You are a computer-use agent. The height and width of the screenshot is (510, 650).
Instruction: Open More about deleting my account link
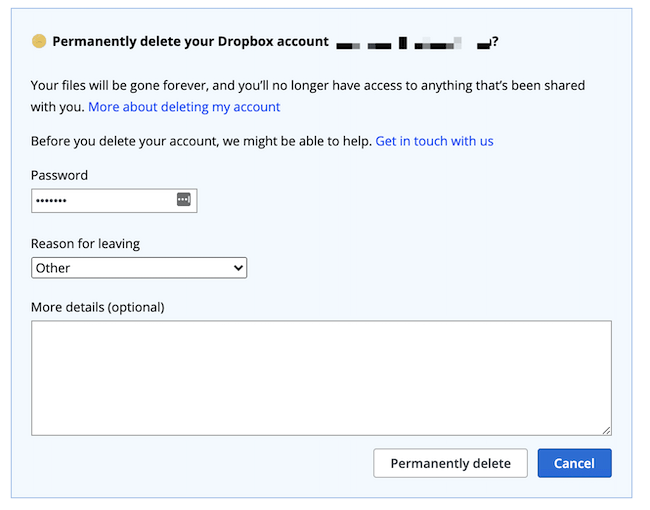point(184,107)
